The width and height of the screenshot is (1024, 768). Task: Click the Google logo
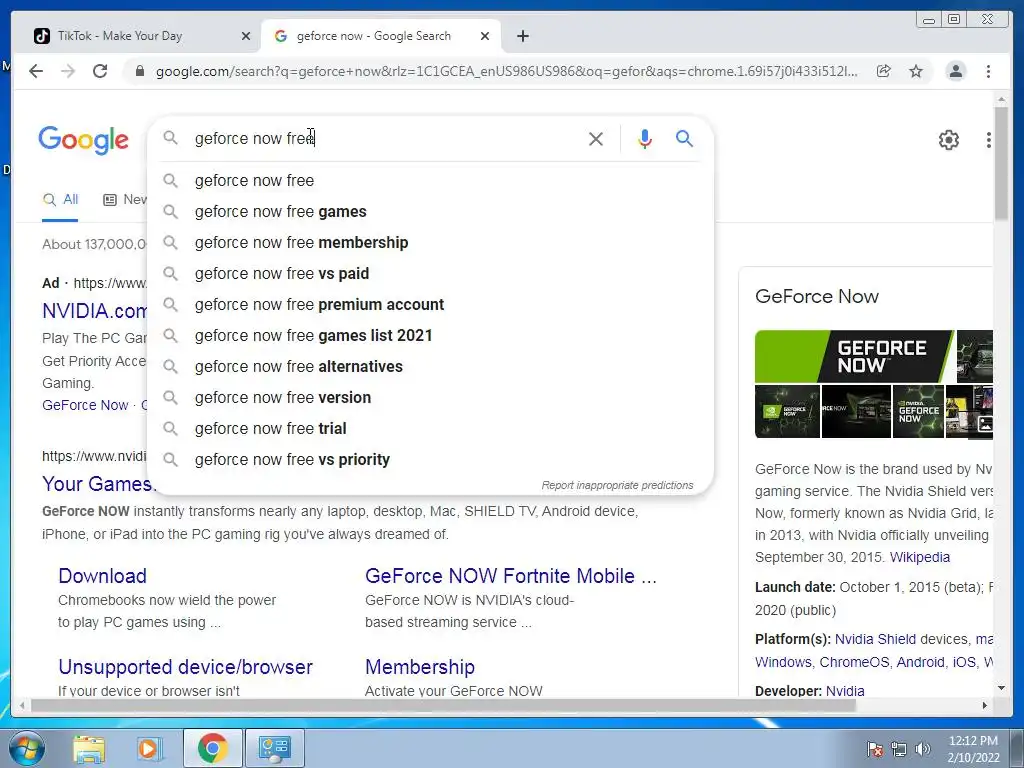tap(84, 140)
